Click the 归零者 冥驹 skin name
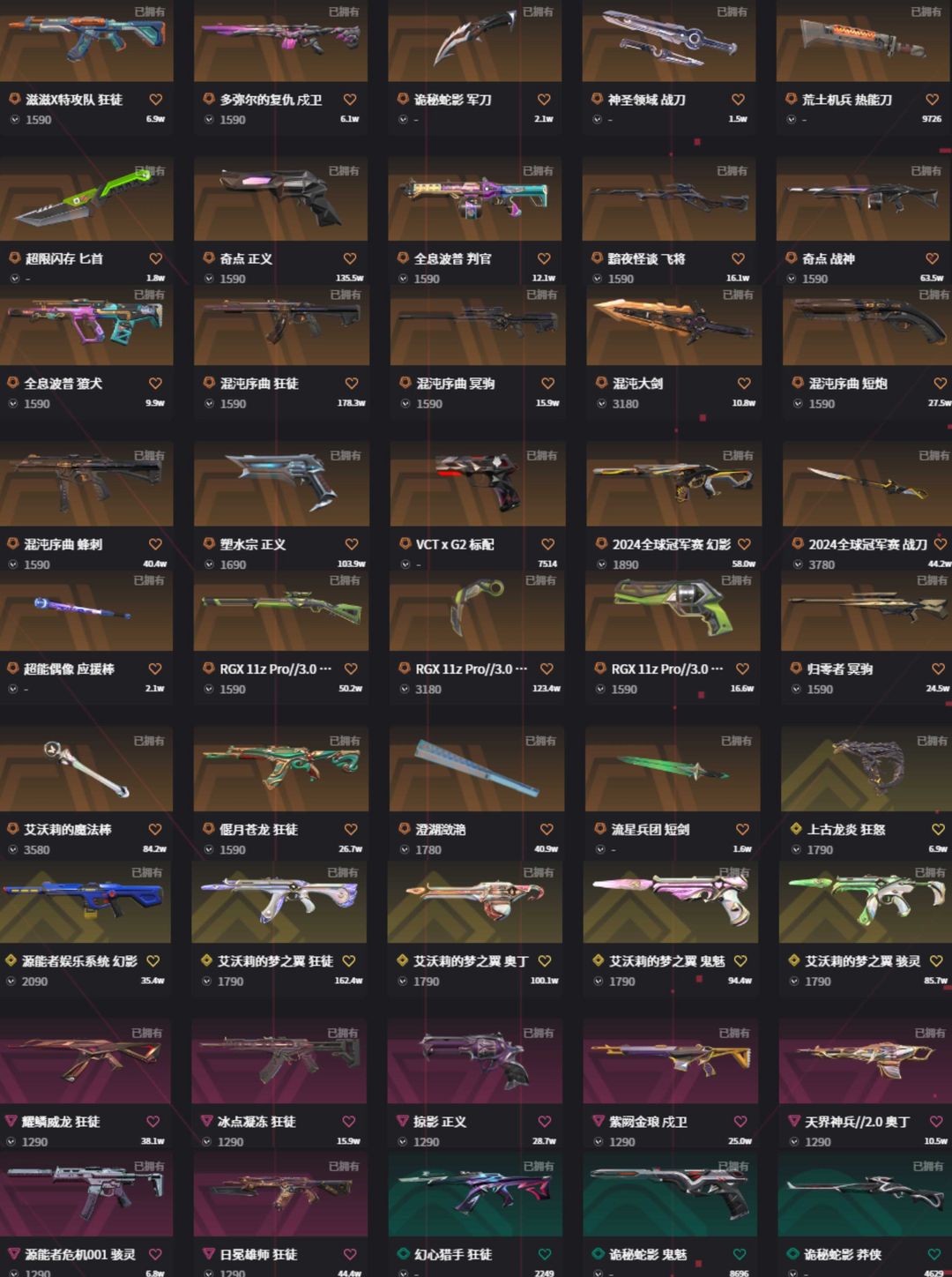 coord(839,668)
